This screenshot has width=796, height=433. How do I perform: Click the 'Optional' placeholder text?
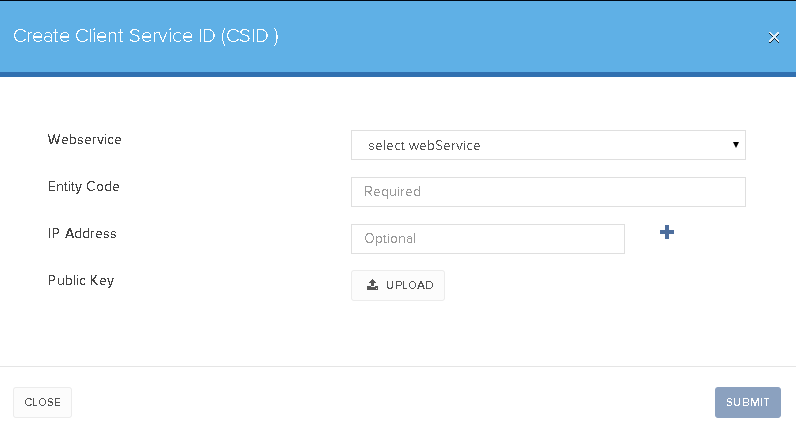390,239
